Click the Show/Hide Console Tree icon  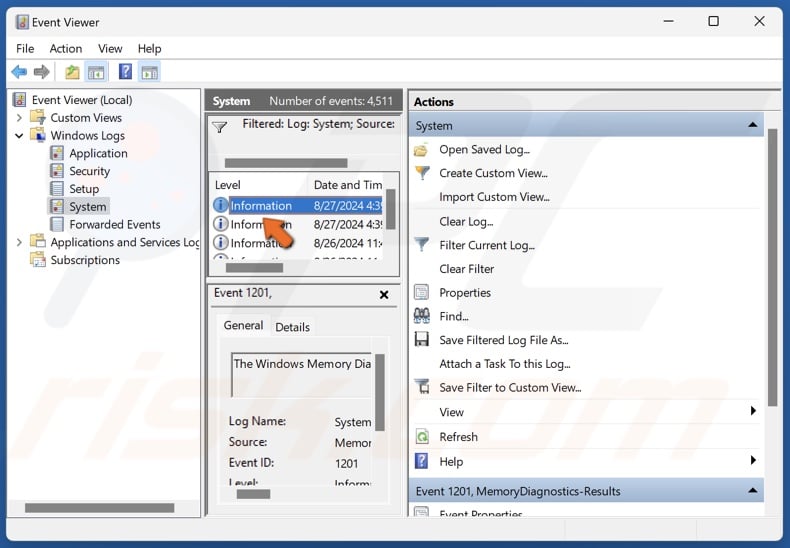(97, 72)
